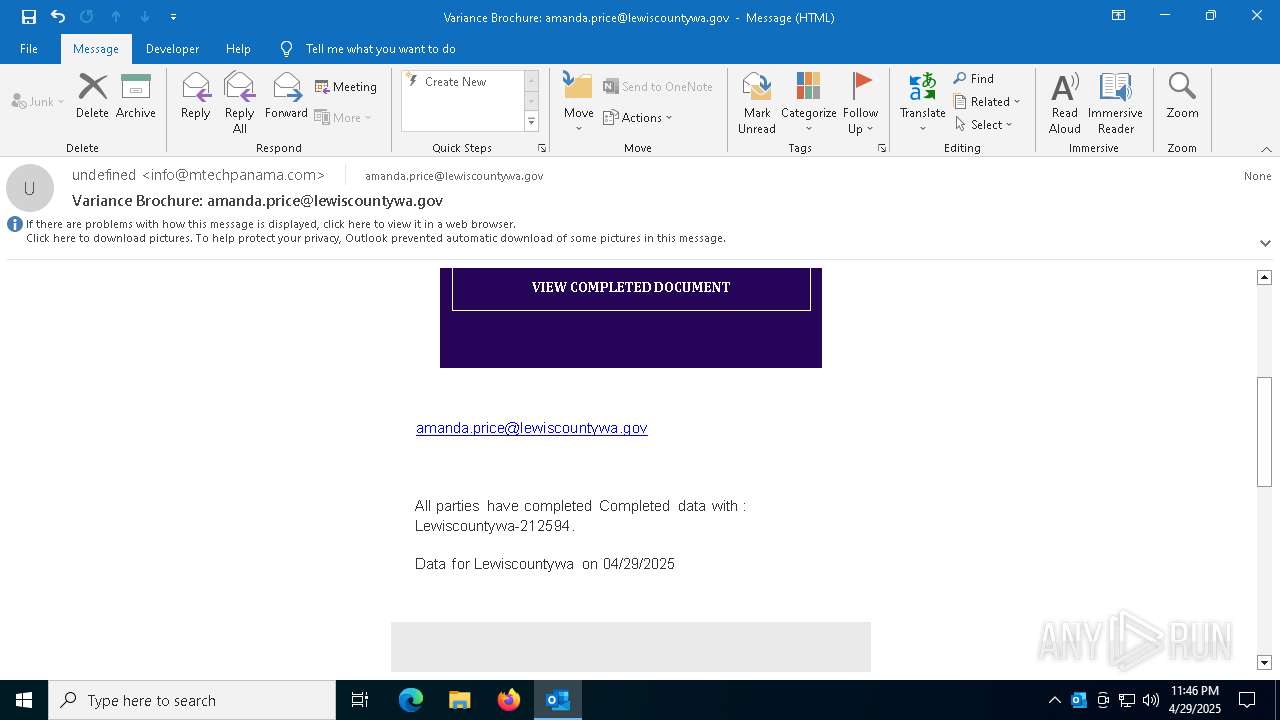Click the sender name info@mtechpanama.com
Viewport: 1280px width, 720px height.
click(198, 175)
